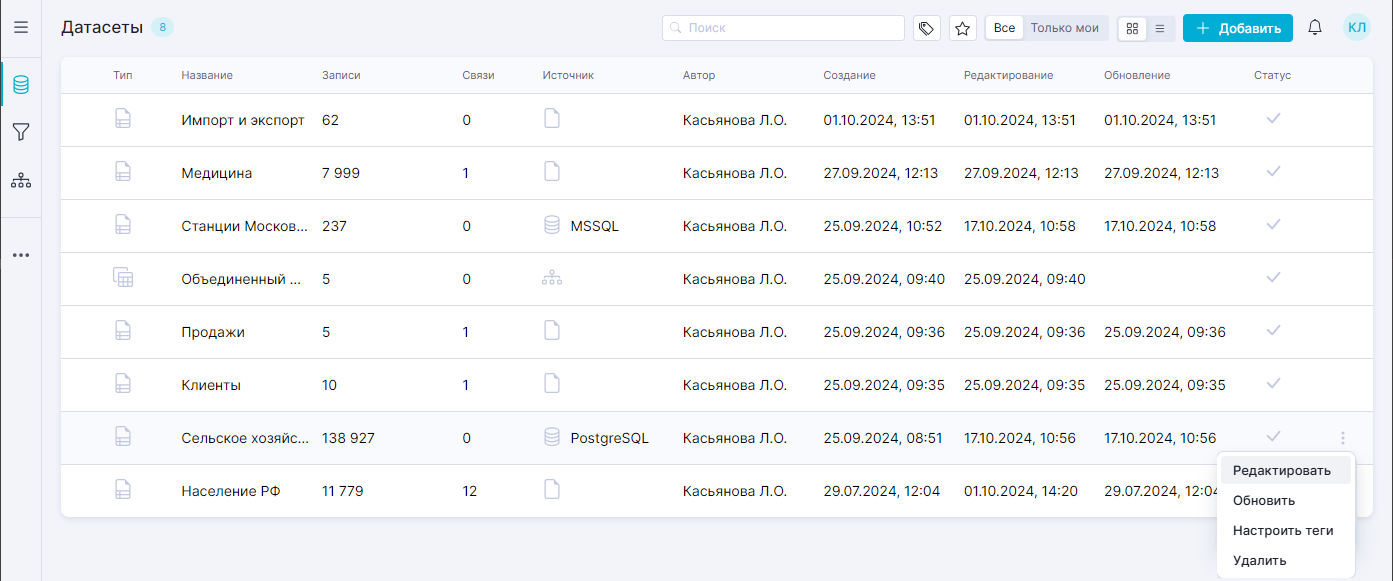This screenshot has width=1393, height=581.
Task: Open the КЛ user profile avatar
Action: tap(1357, 28)
